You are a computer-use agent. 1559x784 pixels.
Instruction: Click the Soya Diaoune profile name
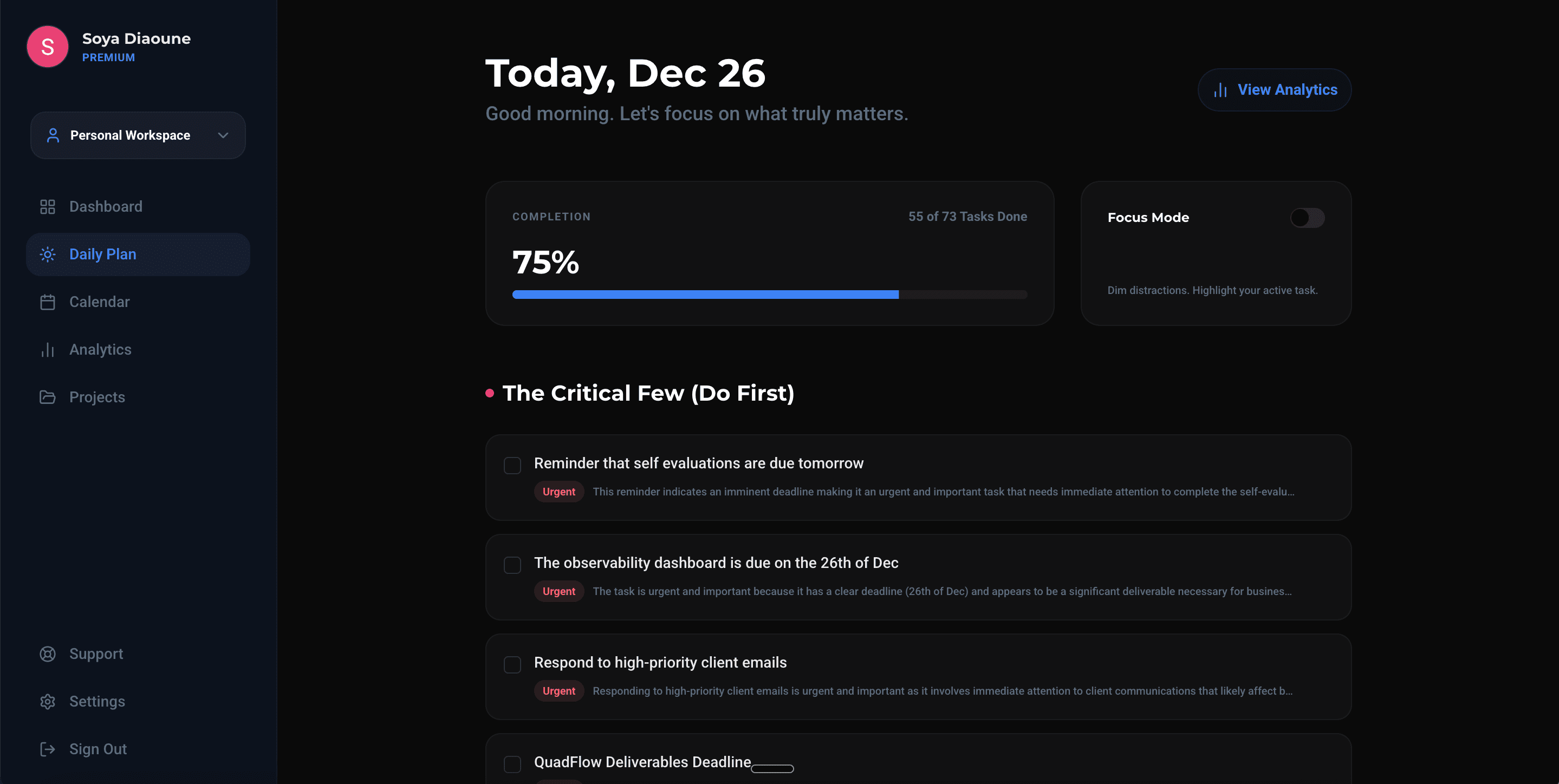(x=136, y=39)
